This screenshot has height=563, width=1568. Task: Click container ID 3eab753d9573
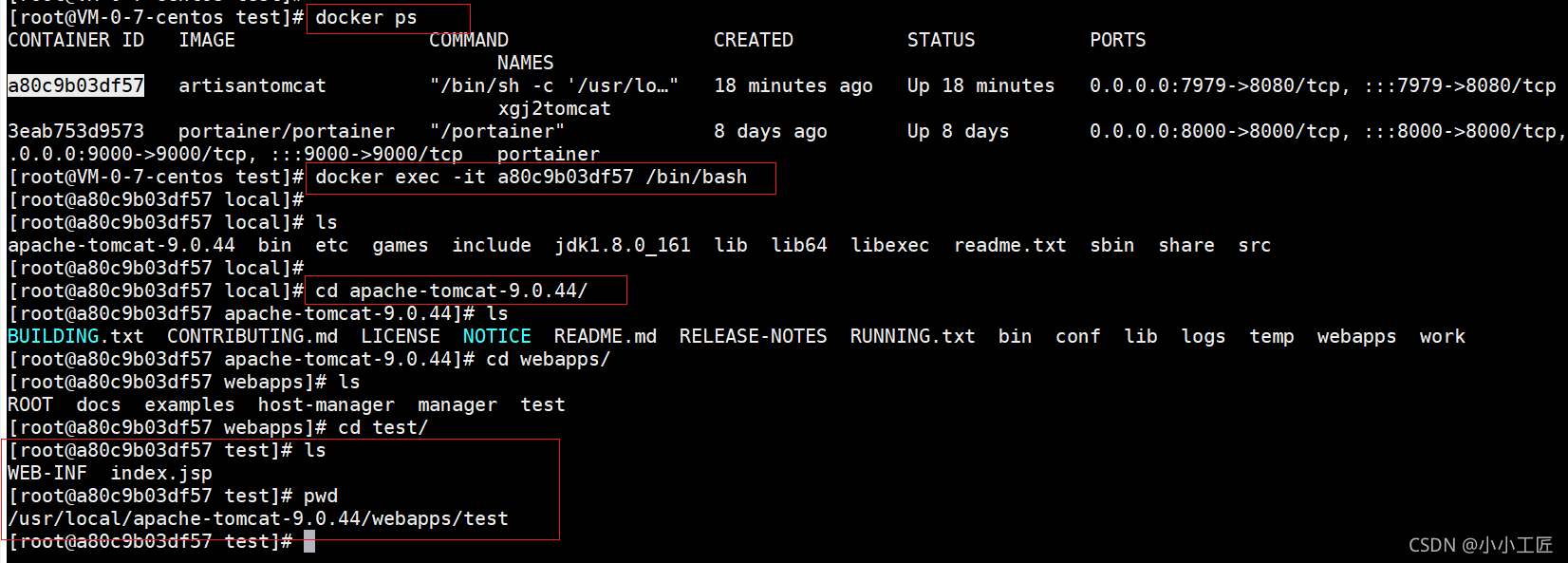76,131
